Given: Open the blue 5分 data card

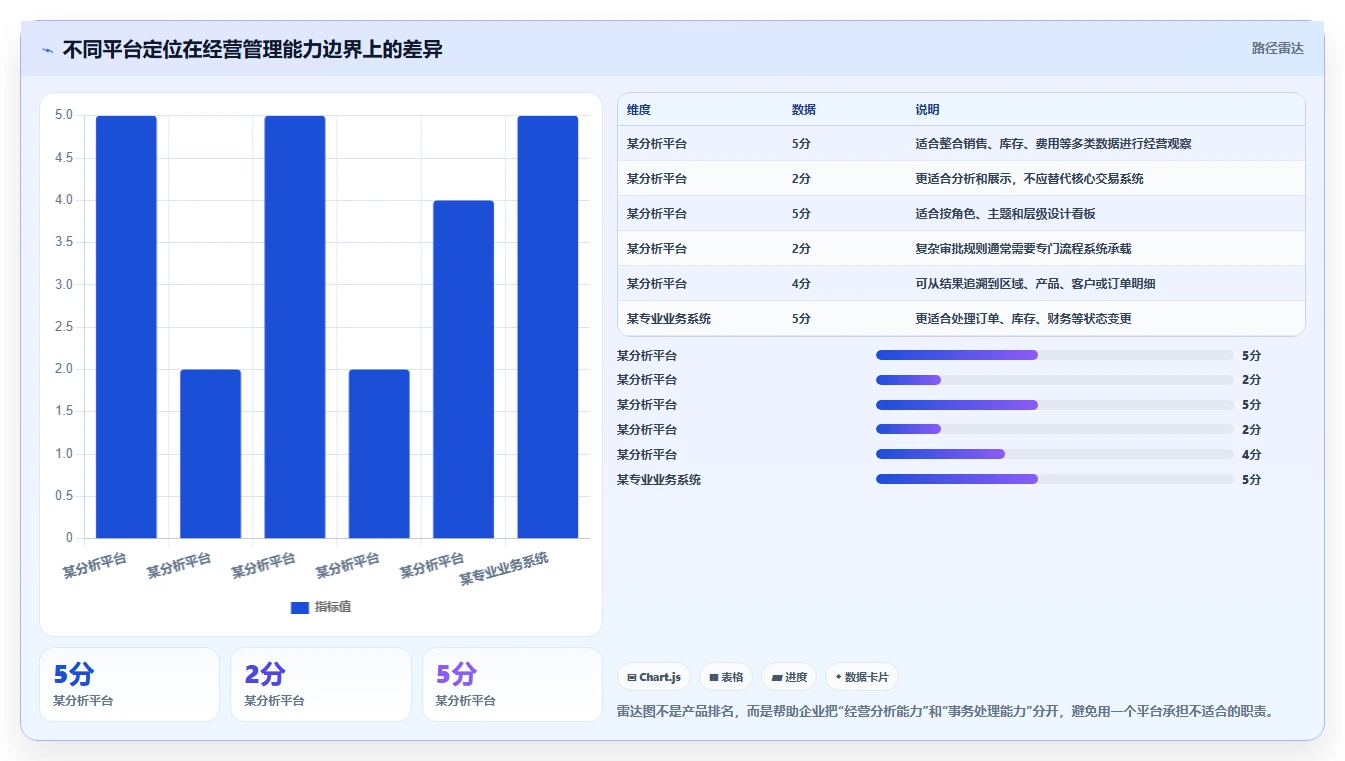Looking at the screenshot, I should point(129,684).
